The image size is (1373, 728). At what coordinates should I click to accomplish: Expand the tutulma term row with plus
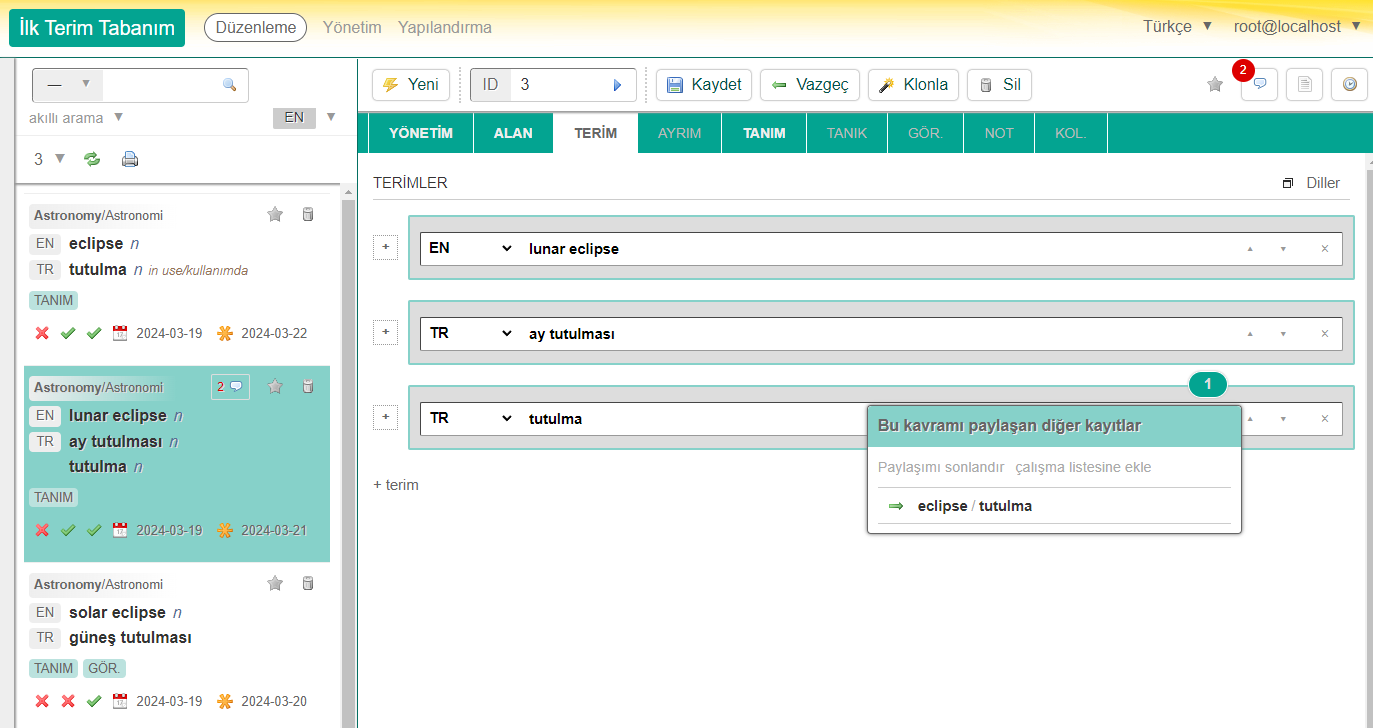(386, 417)
